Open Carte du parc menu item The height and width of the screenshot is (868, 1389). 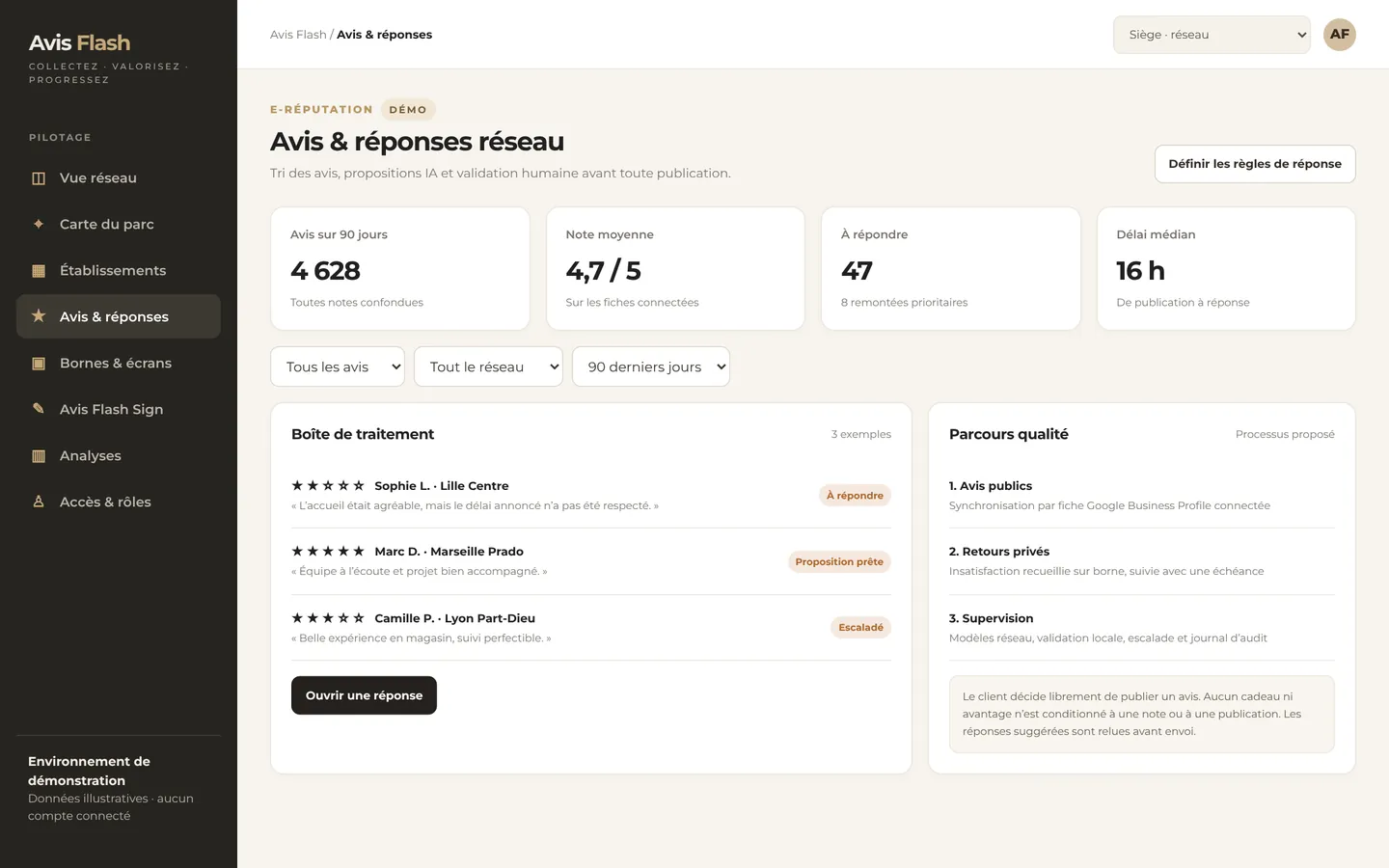(119, 224)
